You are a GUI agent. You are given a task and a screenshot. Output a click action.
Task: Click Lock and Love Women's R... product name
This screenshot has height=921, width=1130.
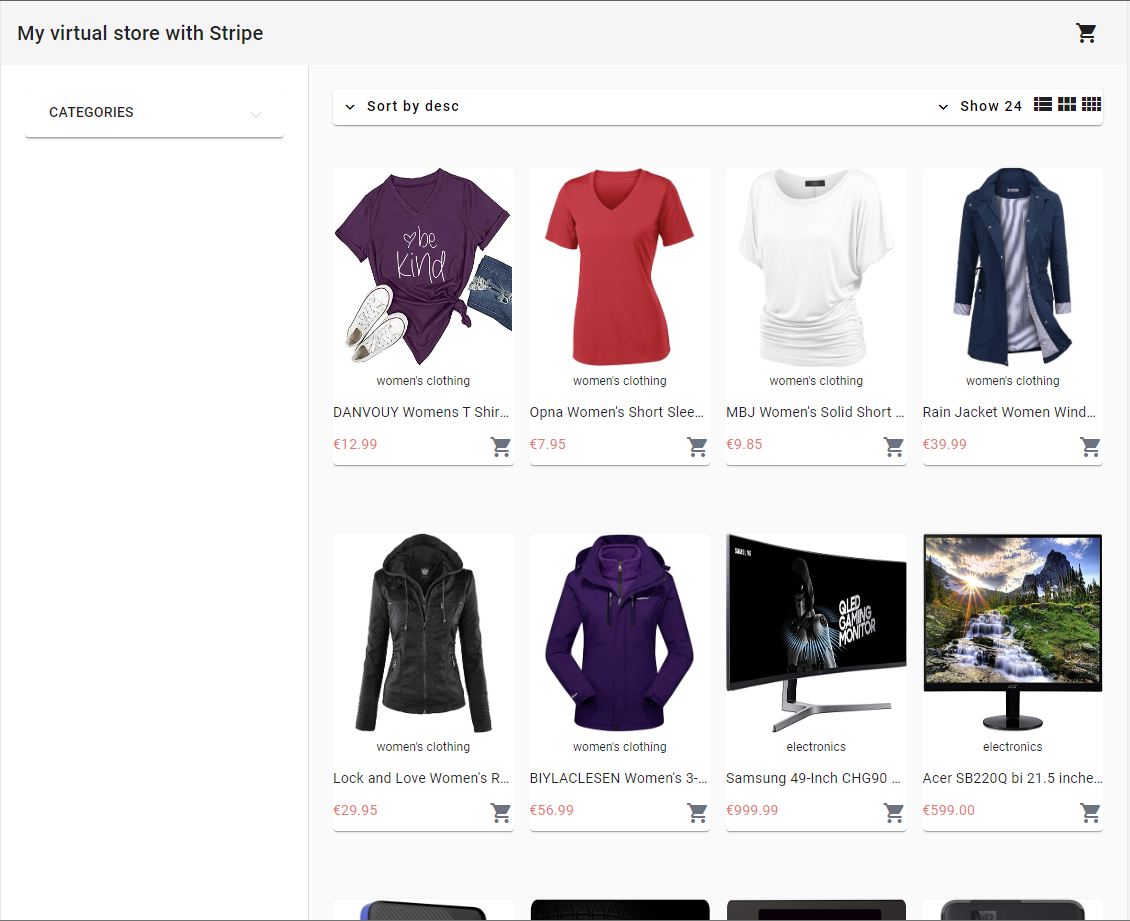[x=421, y=778]
